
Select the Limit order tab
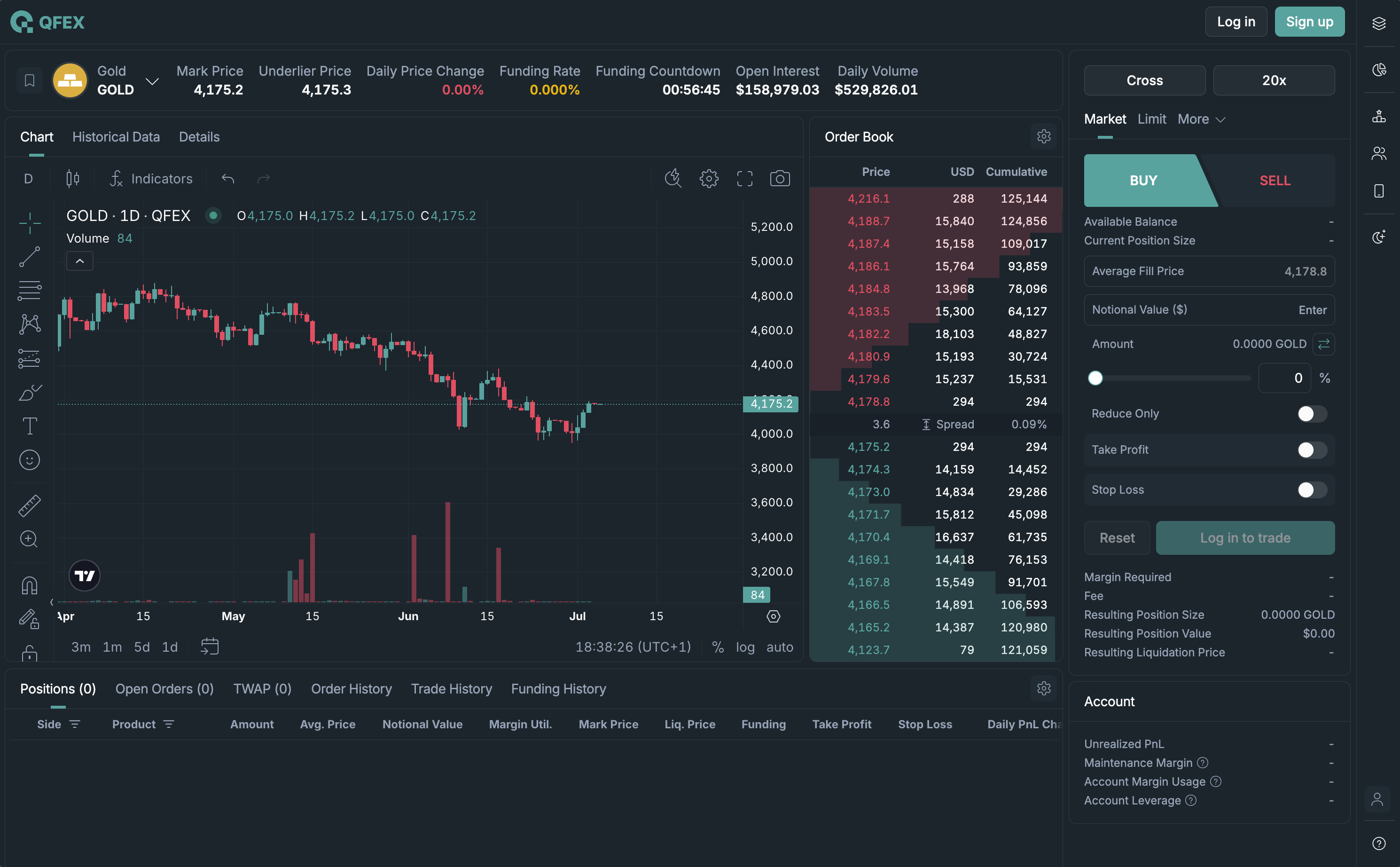1151,119
